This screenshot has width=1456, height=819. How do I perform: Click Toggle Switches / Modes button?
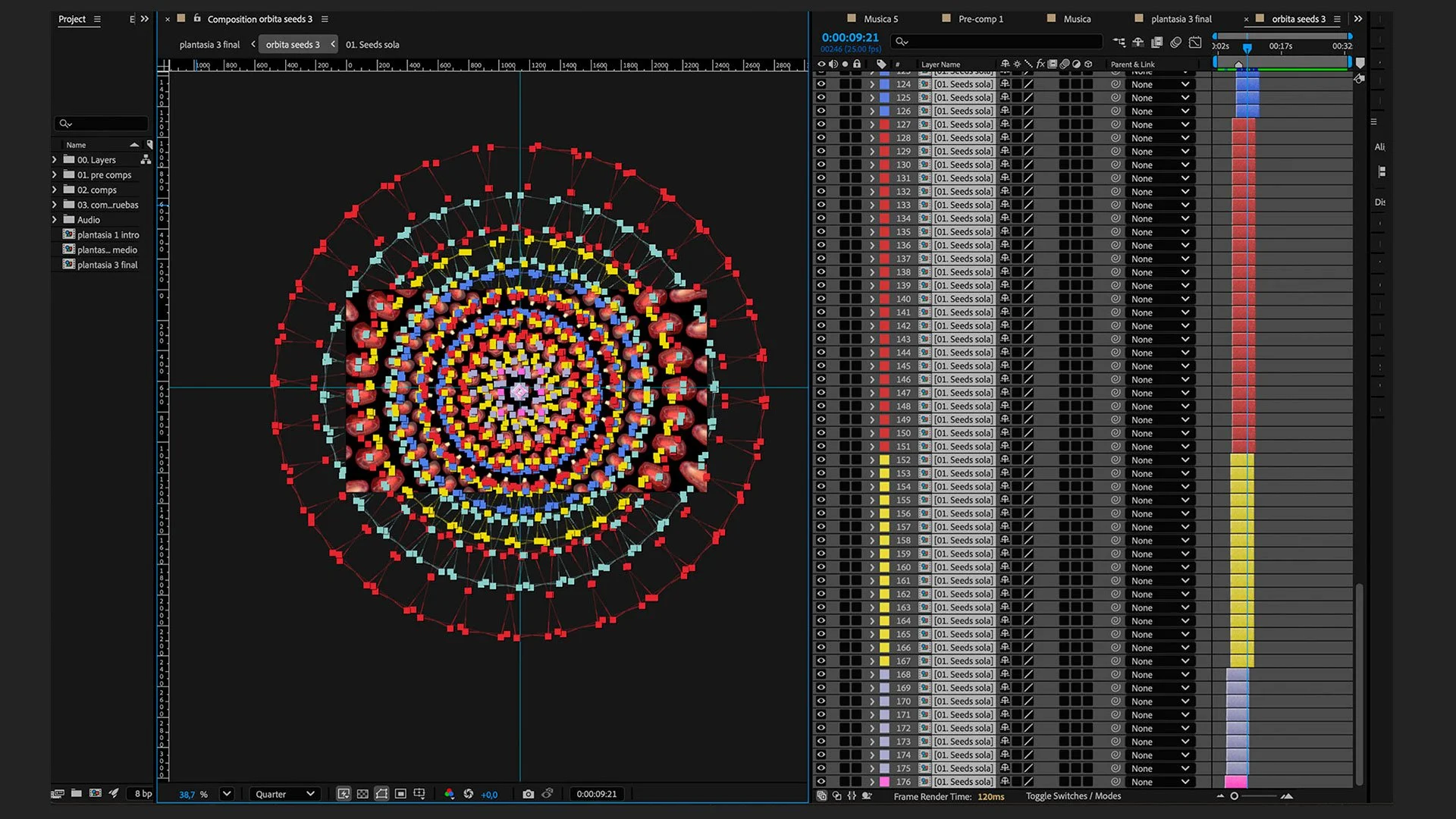pos(1073,796)
